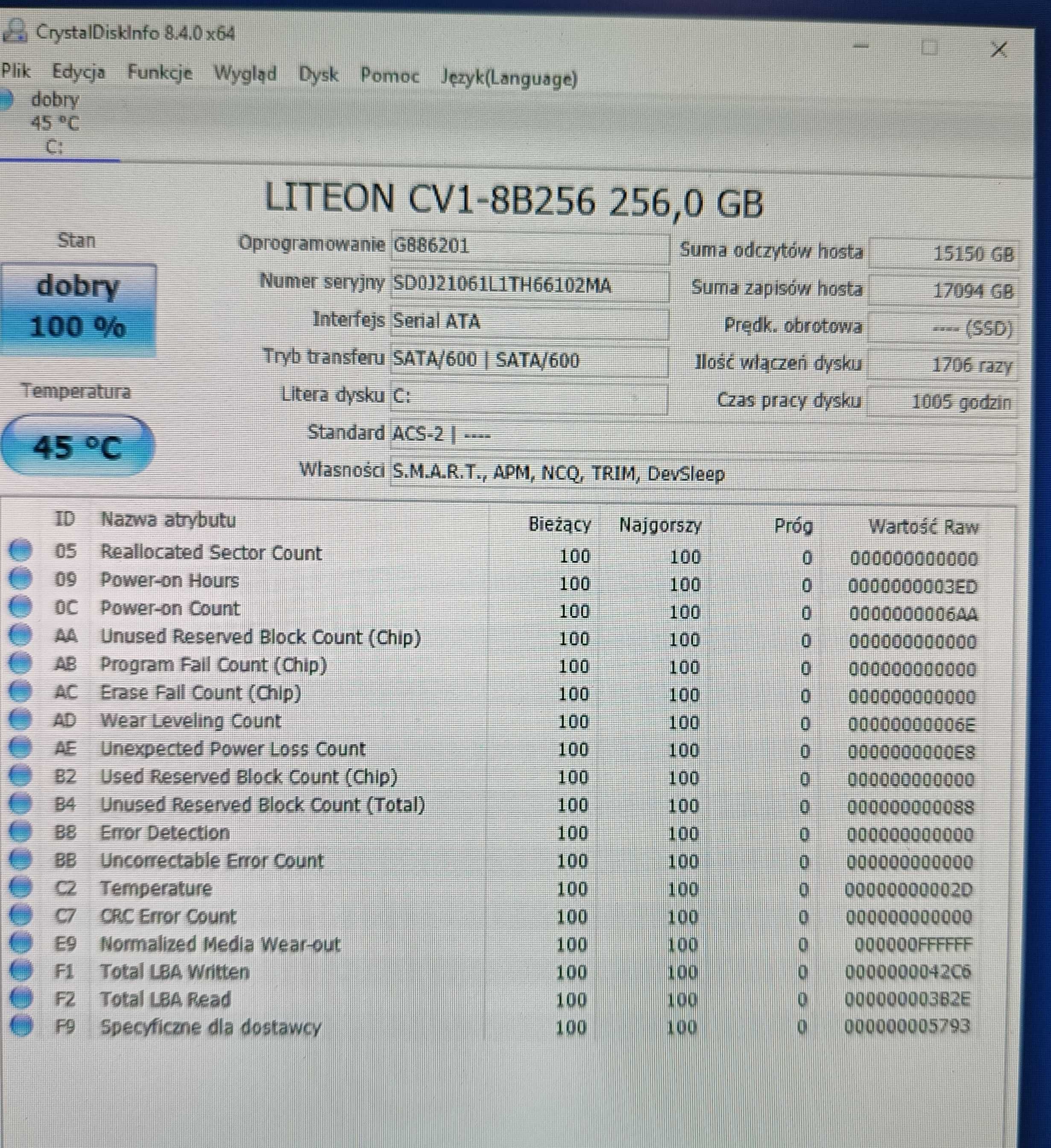Click the status icon for Erase Fail Count
This screenshot has height=1148, width=1051.
(20, 691)
